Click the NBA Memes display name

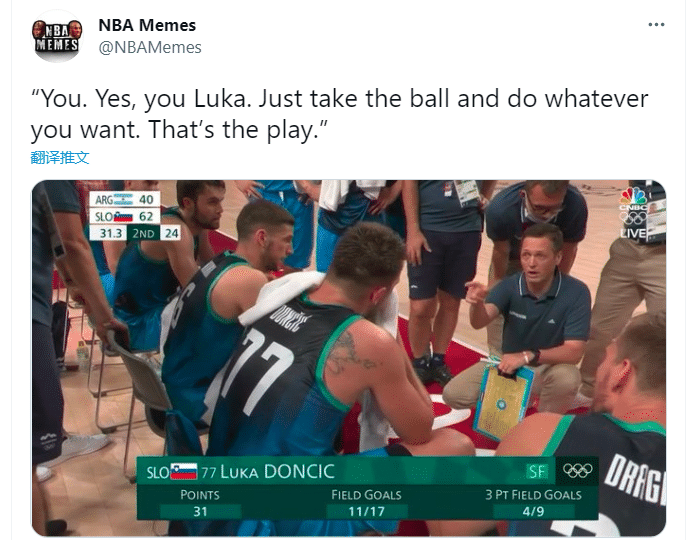pyautogui.click(x=147, y=25)
